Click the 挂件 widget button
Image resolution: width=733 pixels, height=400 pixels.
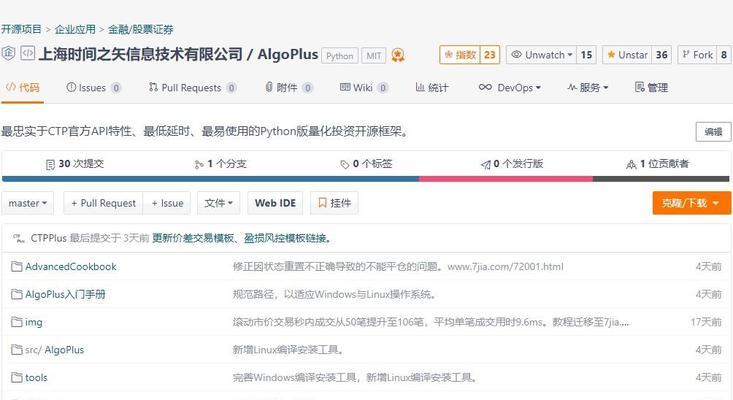334,203
